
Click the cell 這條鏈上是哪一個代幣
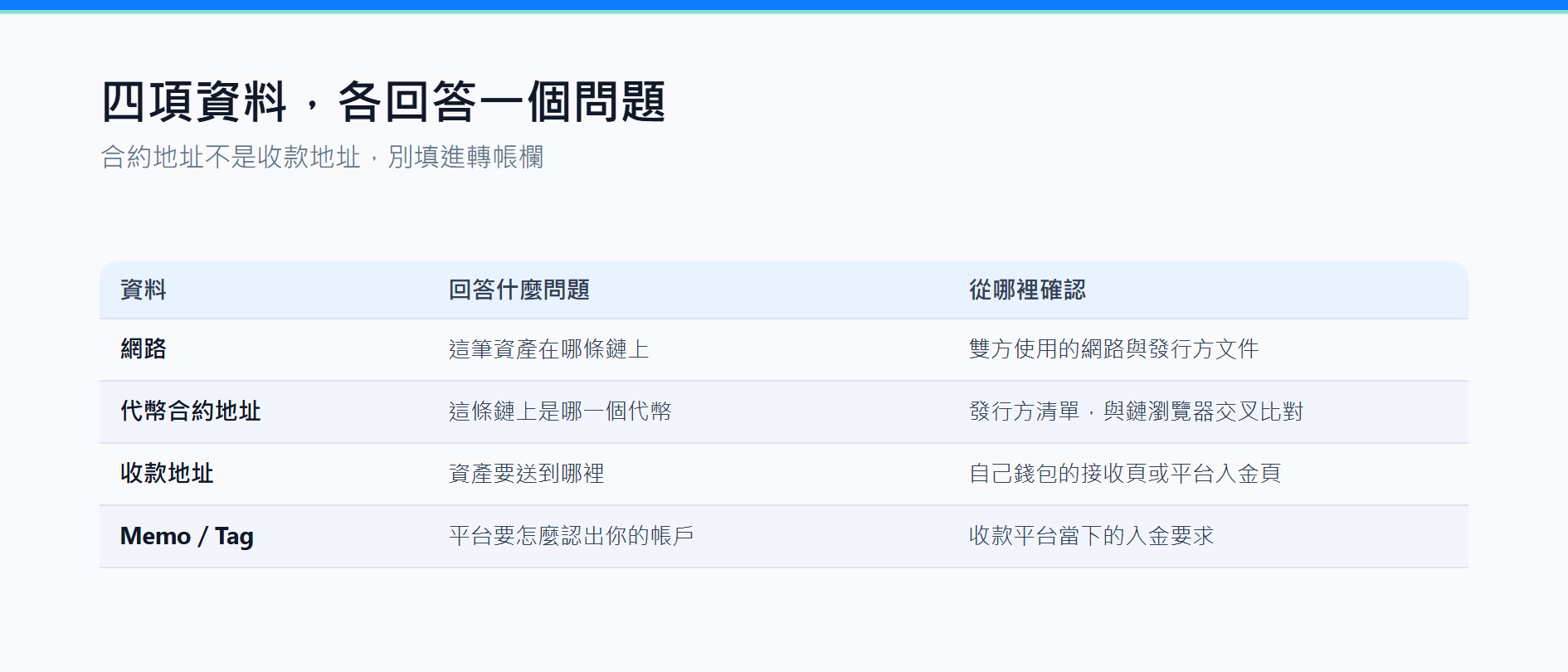[x=560, y=411]
